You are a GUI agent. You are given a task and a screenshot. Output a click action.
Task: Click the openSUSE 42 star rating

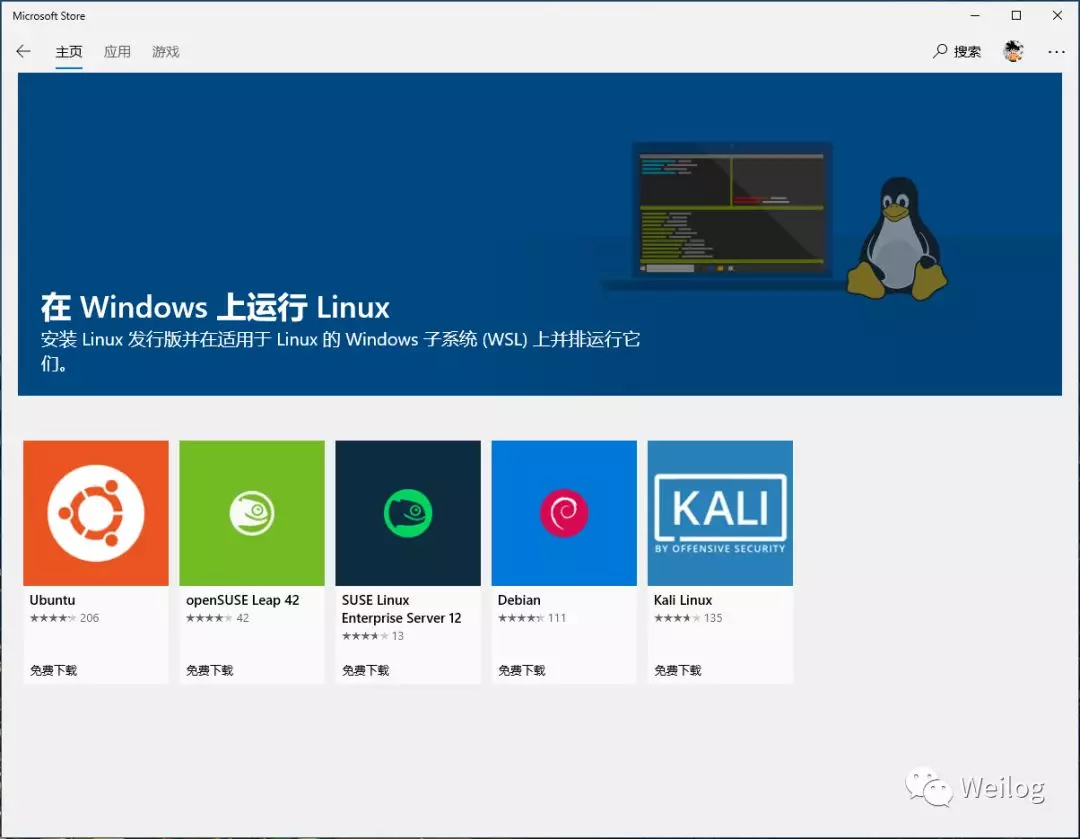[218, 618]
